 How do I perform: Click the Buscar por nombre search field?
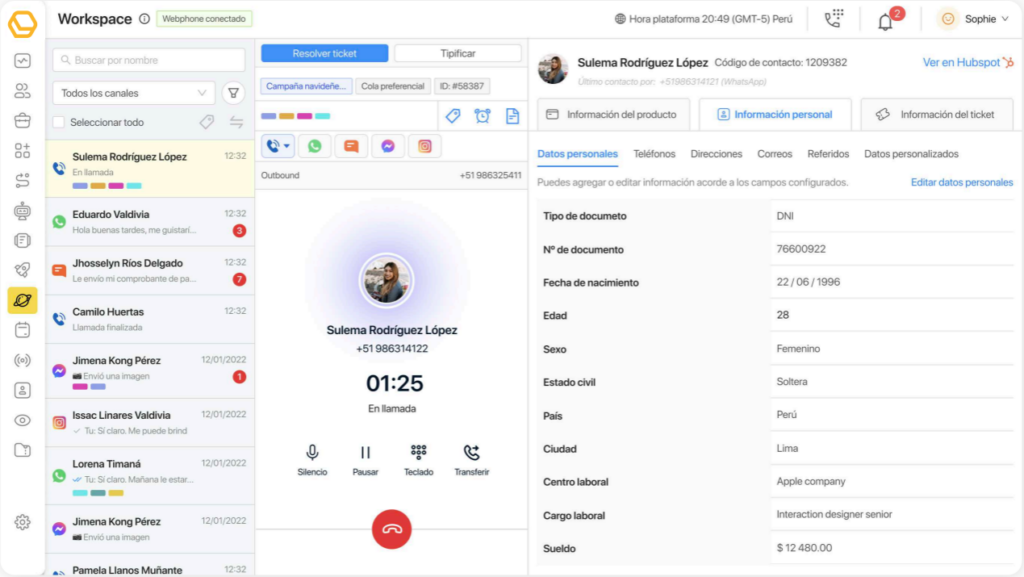(x=149, y=60)
